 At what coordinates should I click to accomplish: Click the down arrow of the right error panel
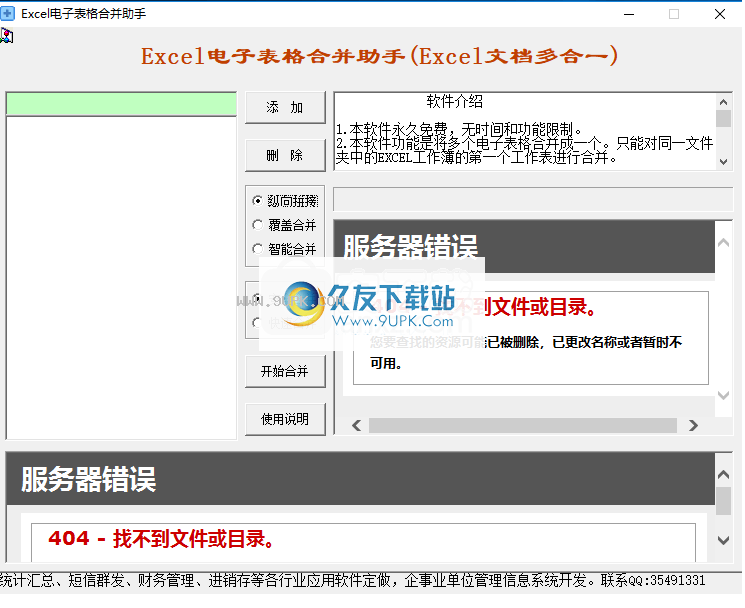723,395
